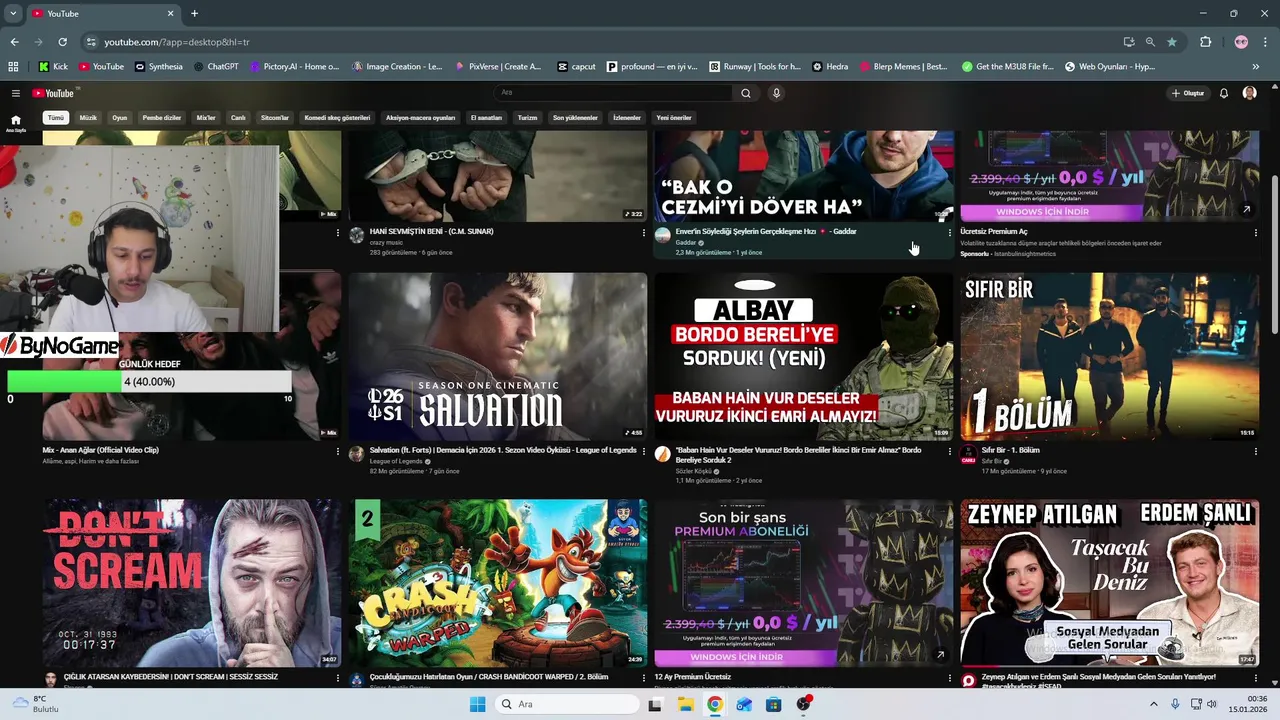Image resolution: width=1280 pixels, height=720 pixels.
Task: Select the Yeni öneriler chip
Action: (674, 118)
